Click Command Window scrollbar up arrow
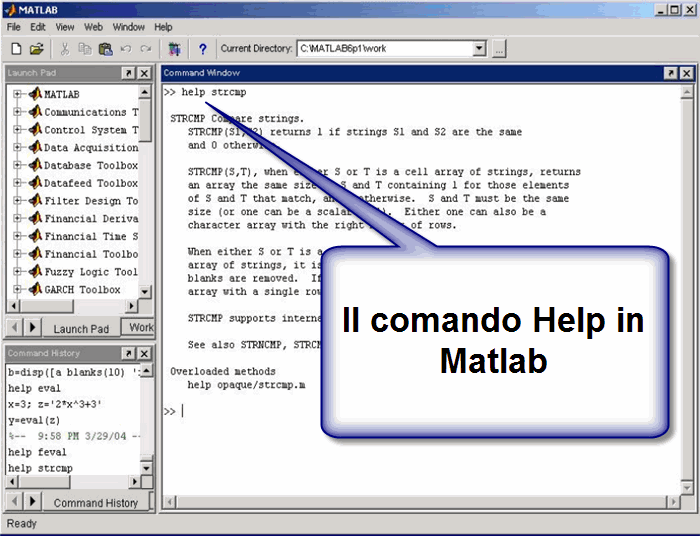Screen dimensions: 700x536 687,92
